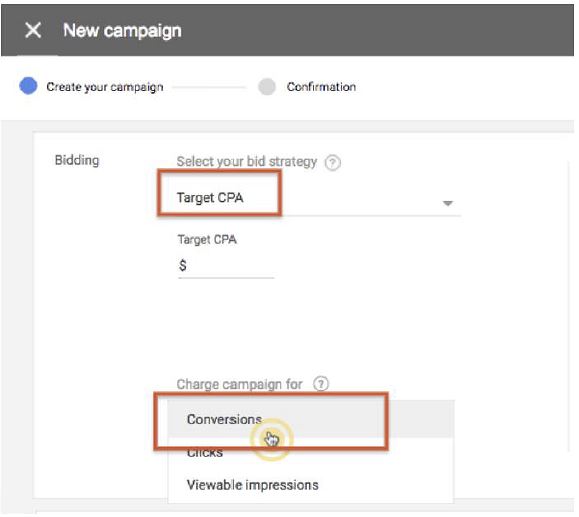Screen dimensions: 579x517
Task: Open help icon next to Charge campaign for
Action: pyautogui.click(x=321, y=384)
